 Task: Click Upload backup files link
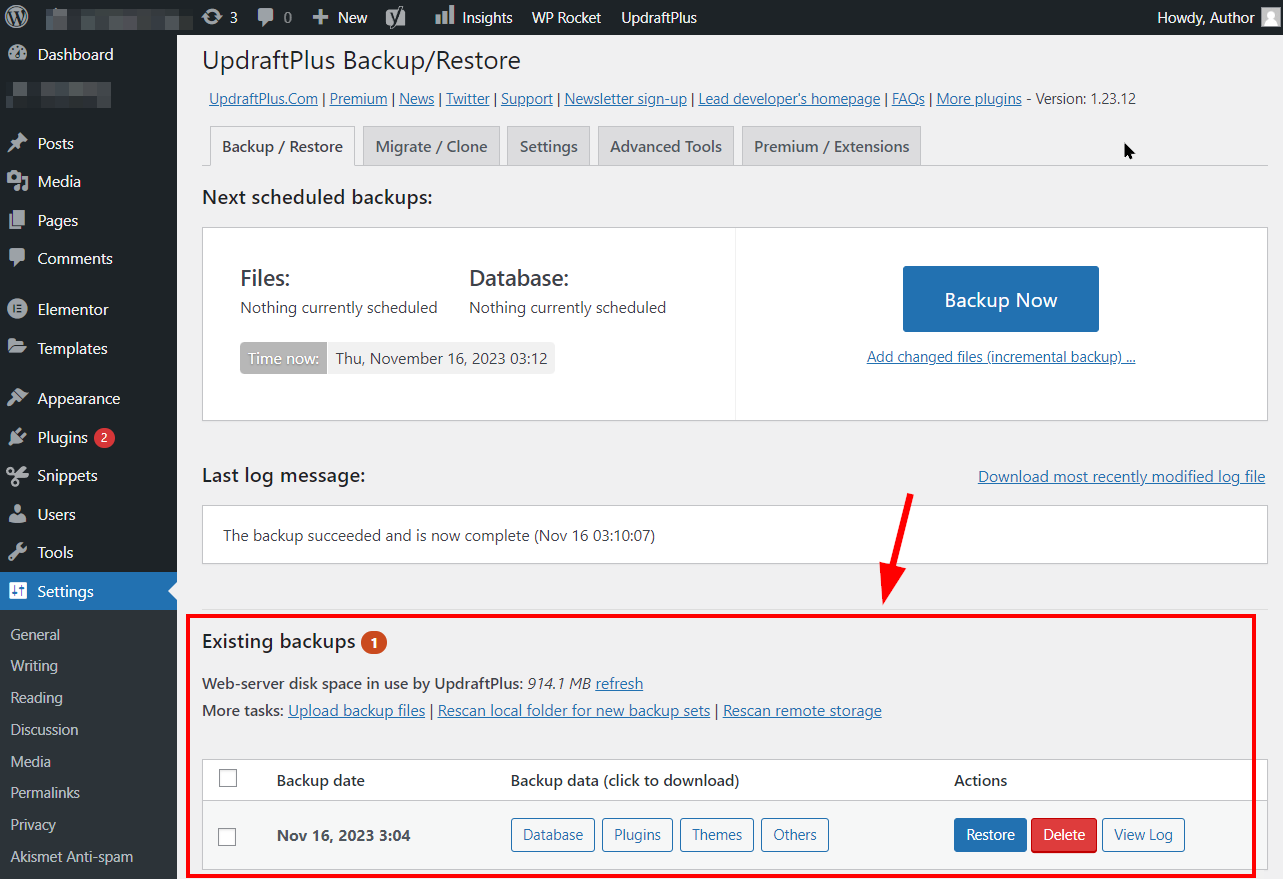[357, 711]
